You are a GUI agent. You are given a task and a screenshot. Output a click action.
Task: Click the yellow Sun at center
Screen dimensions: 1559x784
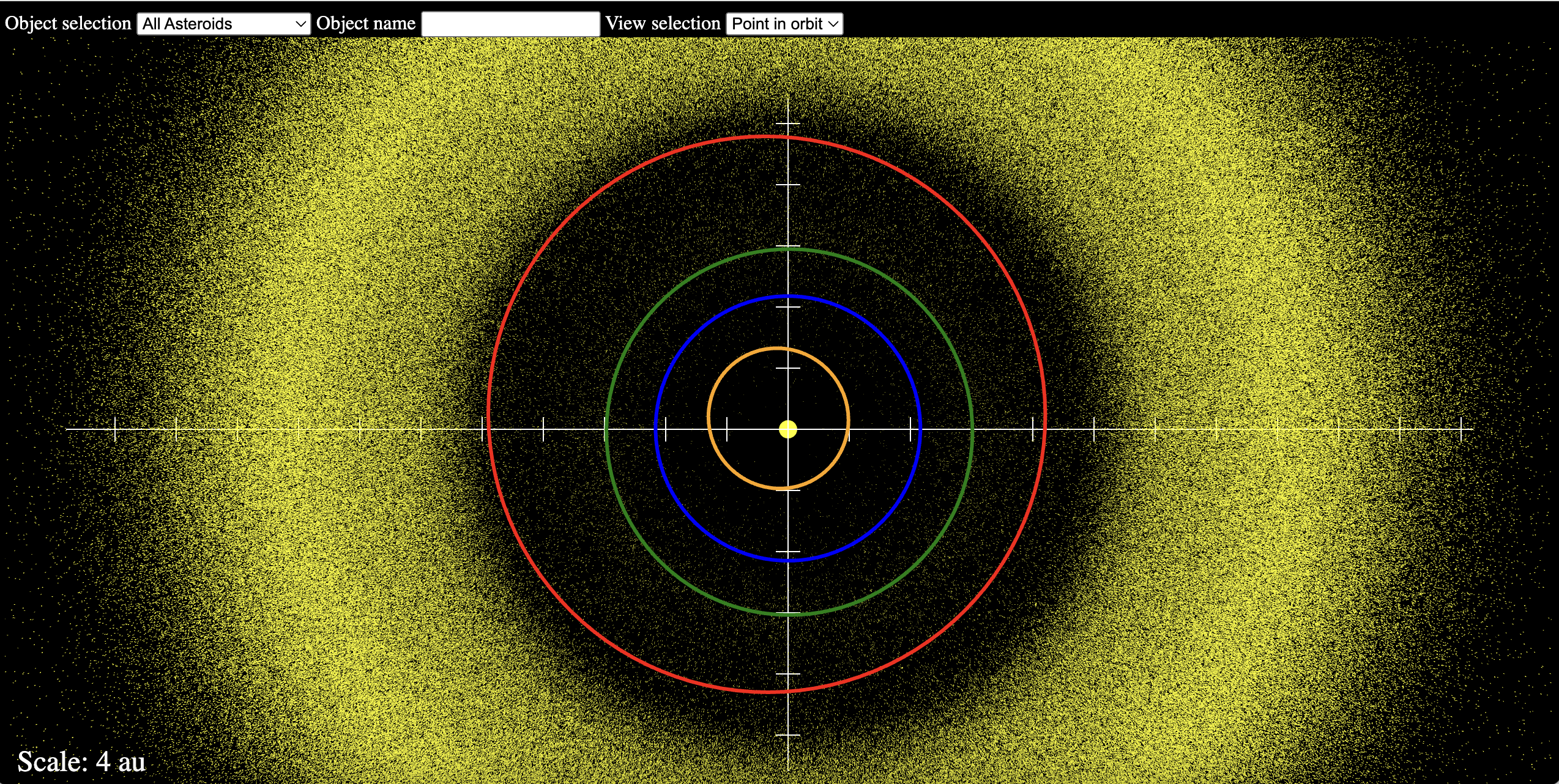[x=788, y=429]
